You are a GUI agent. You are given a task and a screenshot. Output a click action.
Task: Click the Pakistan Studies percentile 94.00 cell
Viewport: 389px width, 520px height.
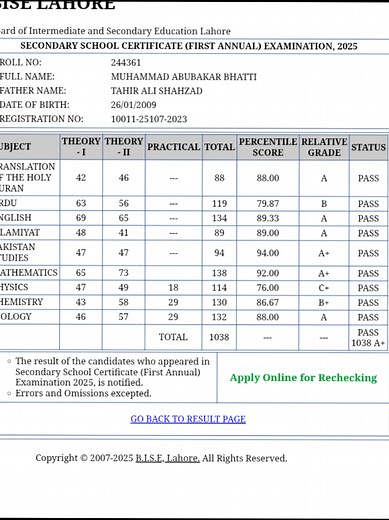pyautogui.click(x=268, y=253)
